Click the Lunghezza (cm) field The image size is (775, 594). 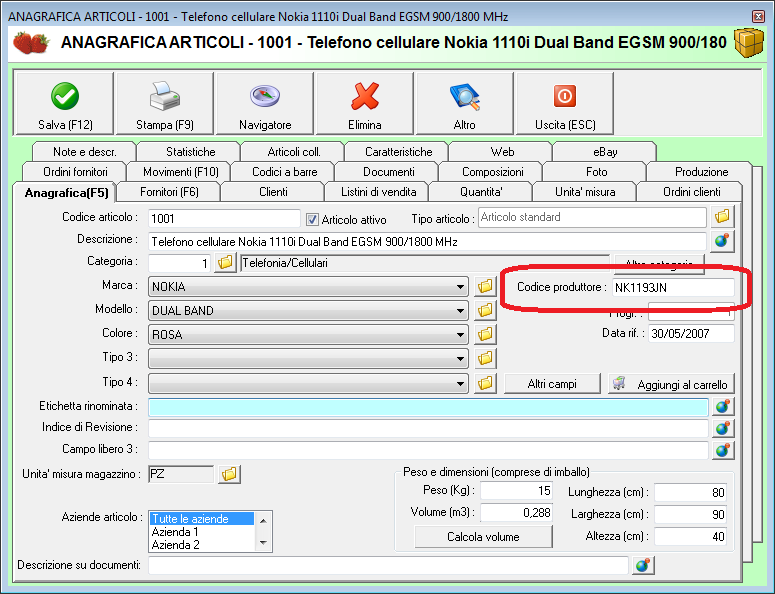[x=690, y=492]
